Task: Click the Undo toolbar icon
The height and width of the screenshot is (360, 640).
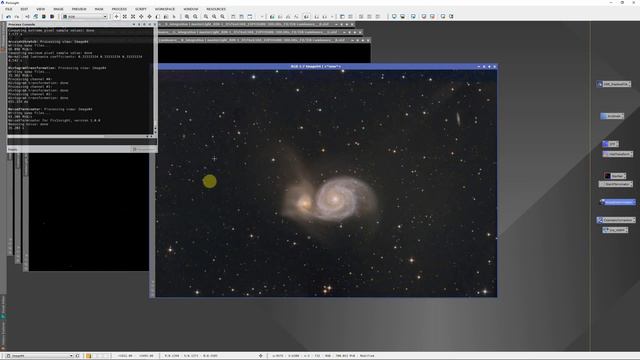Action: 8,17
